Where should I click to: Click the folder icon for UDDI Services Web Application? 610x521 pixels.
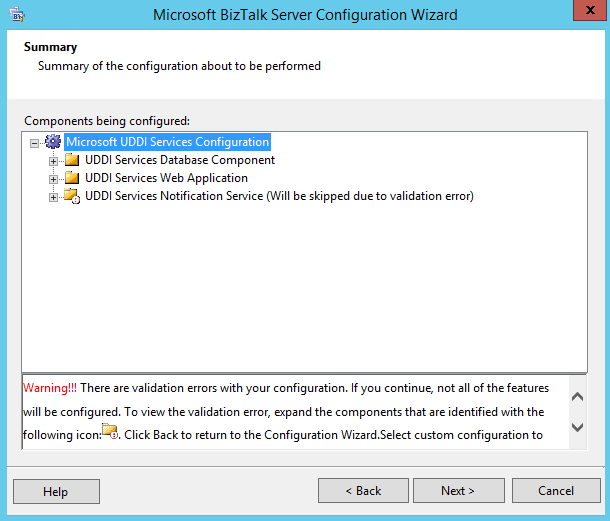[72, 178]
